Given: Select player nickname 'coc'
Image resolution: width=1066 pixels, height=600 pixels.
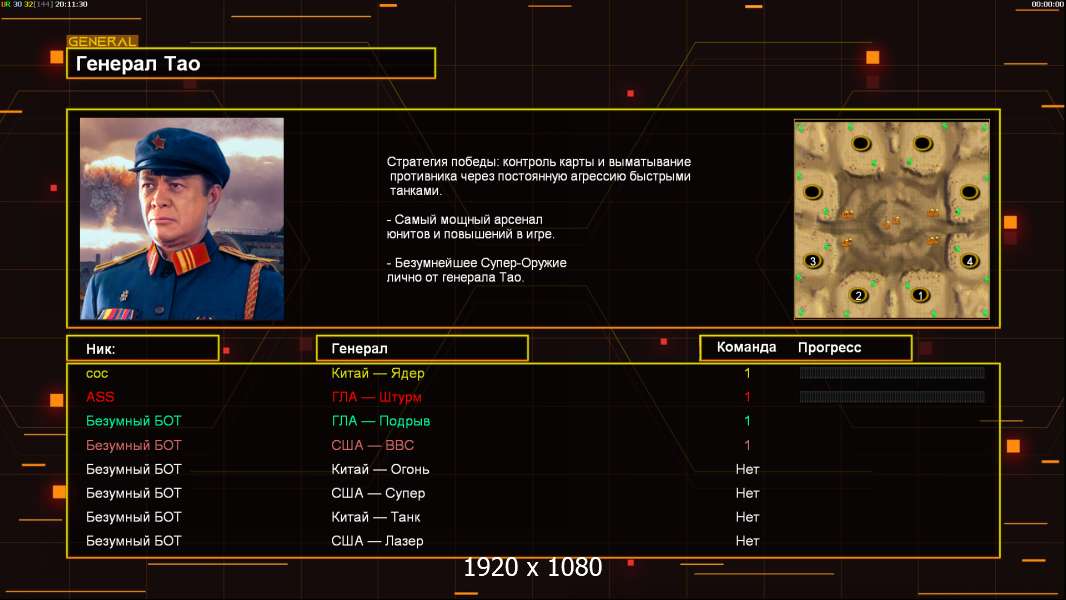Looking at the screenshot, I should (x=97, y=373).
